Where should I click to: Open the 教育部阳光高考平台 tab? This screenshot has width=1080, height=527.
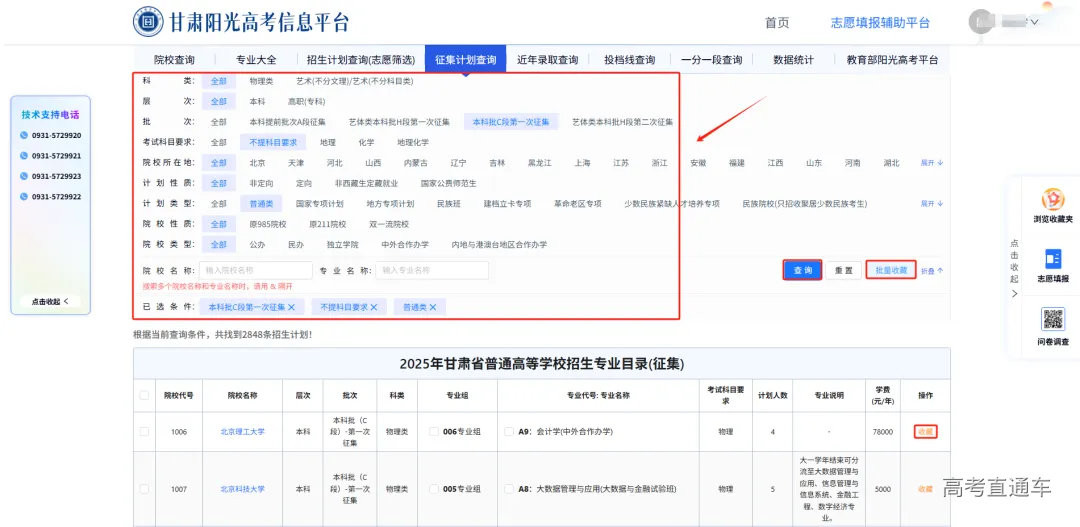pos(892,60)
